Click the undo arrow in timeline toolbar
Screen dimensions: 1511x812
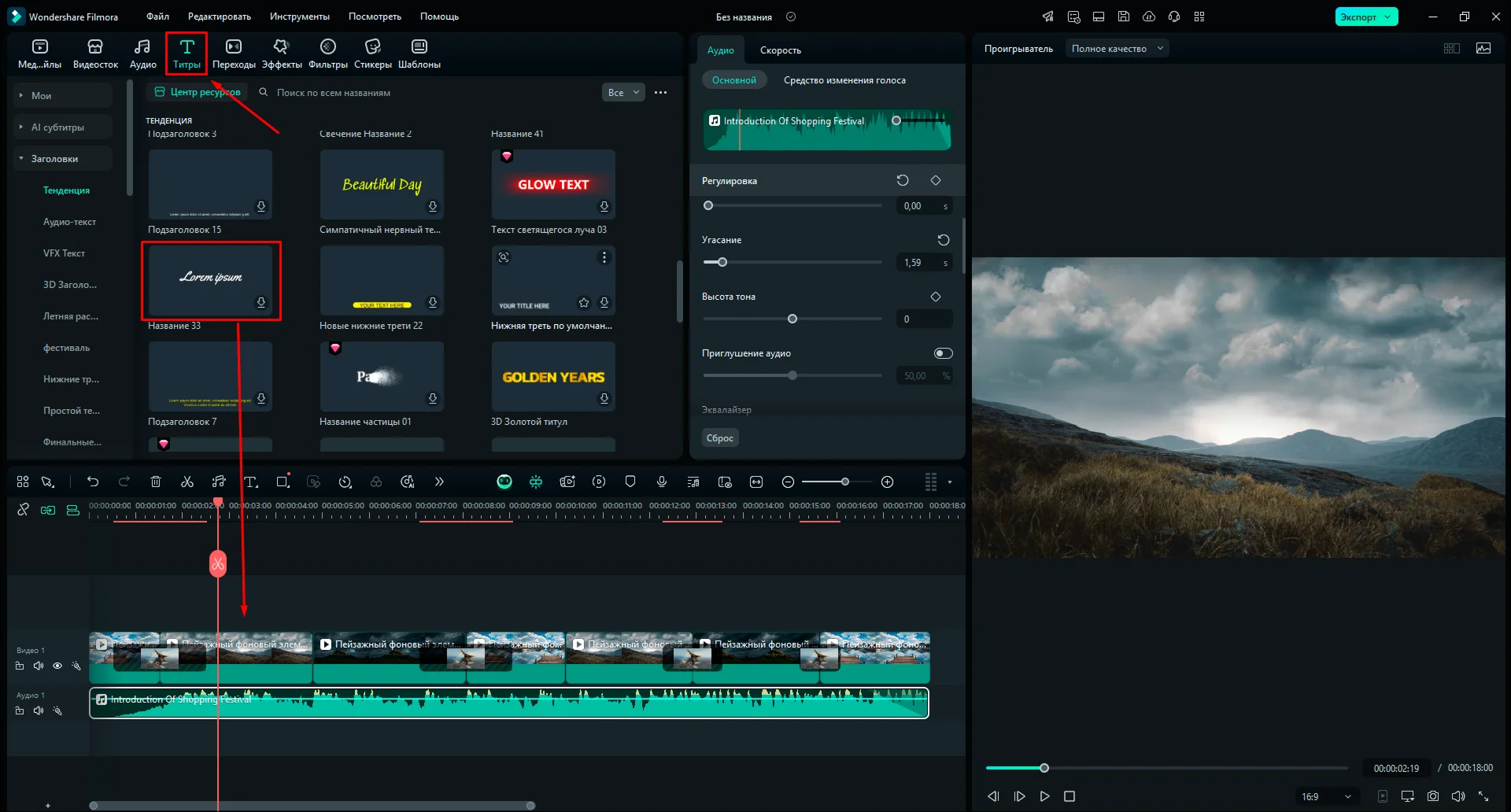(x=93, y=482)
